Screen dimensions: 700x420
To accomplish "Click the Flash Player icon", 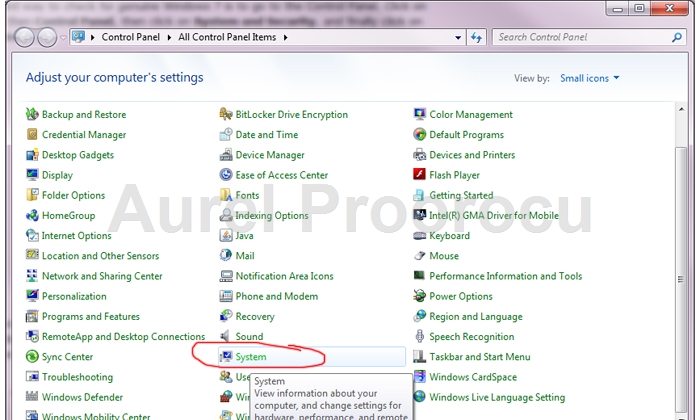I will pyautogui.click(x=420, y=175).
